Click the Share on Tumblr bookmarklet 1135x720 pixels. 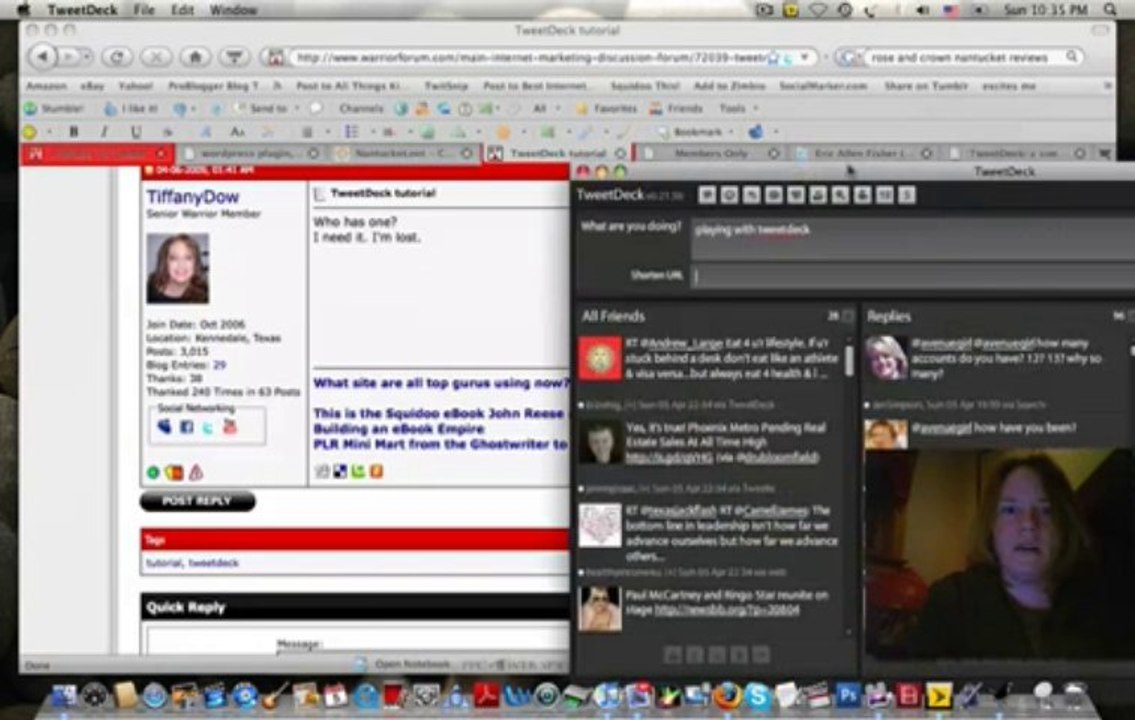coord(925,85)
